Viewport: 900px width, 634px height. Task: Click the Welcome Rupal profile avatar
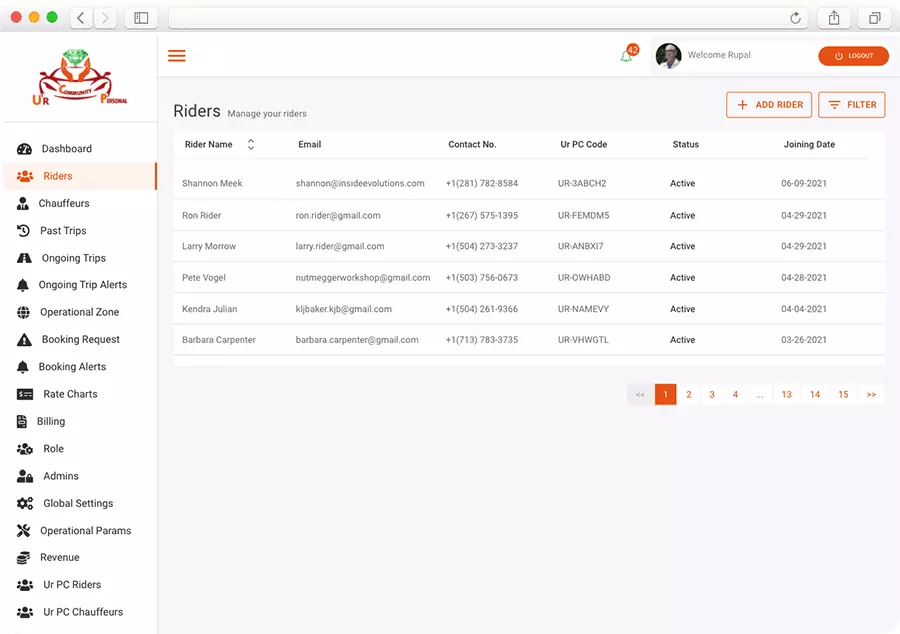(669, 56)
